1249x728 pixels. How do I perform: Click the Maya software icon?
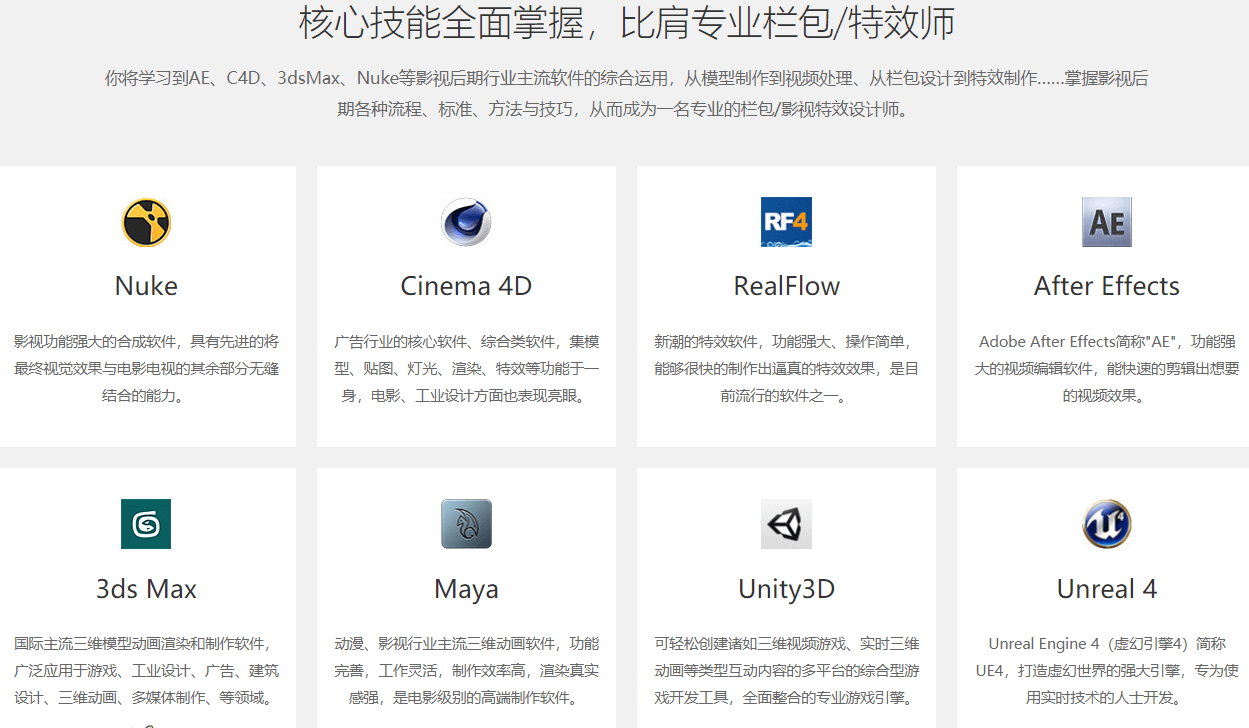pos(466,524)
